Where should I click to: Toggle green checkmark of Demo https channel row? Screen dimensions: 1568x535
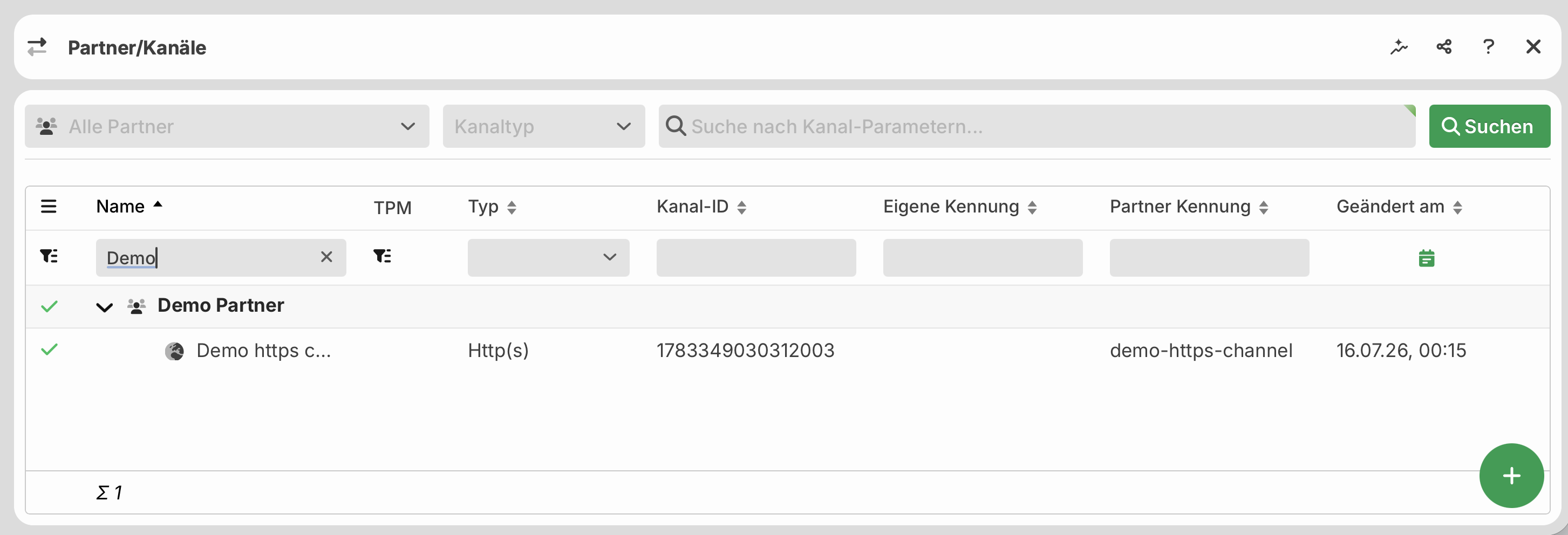pyautogui.click(x=49, y=350)
